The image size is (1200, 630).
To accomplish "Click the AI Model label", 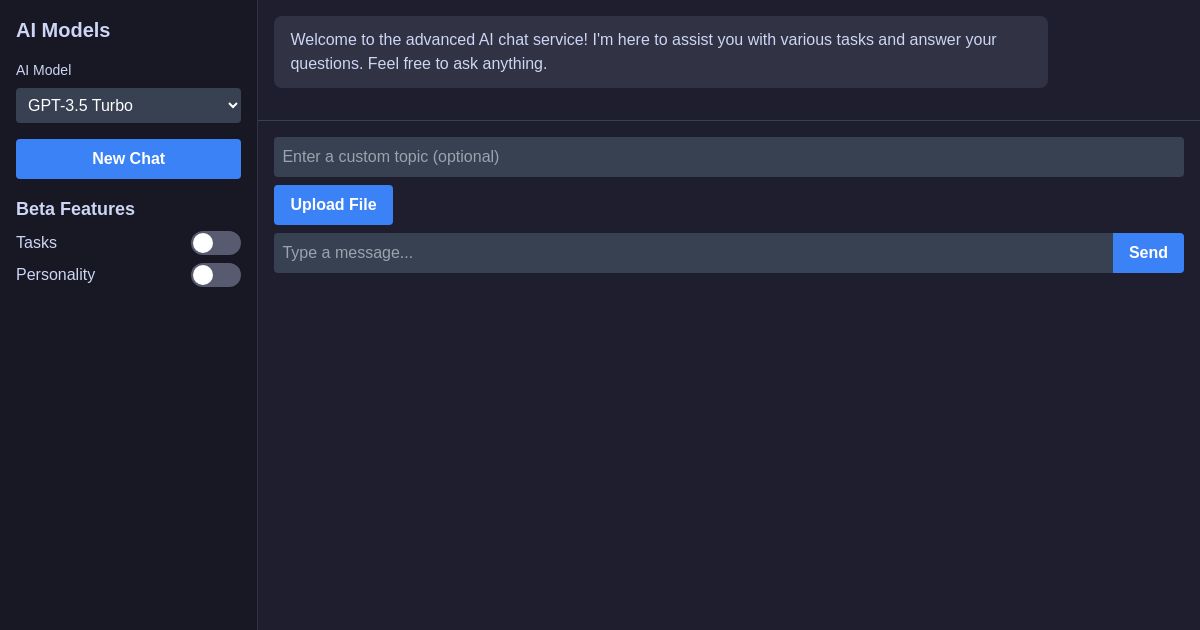I will 43,70.
